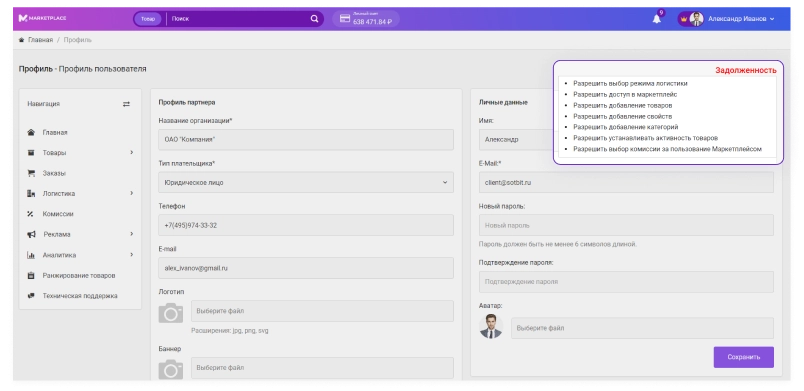
Task: Click the Комиссии percent icon
Action: [x=31, y=214]
